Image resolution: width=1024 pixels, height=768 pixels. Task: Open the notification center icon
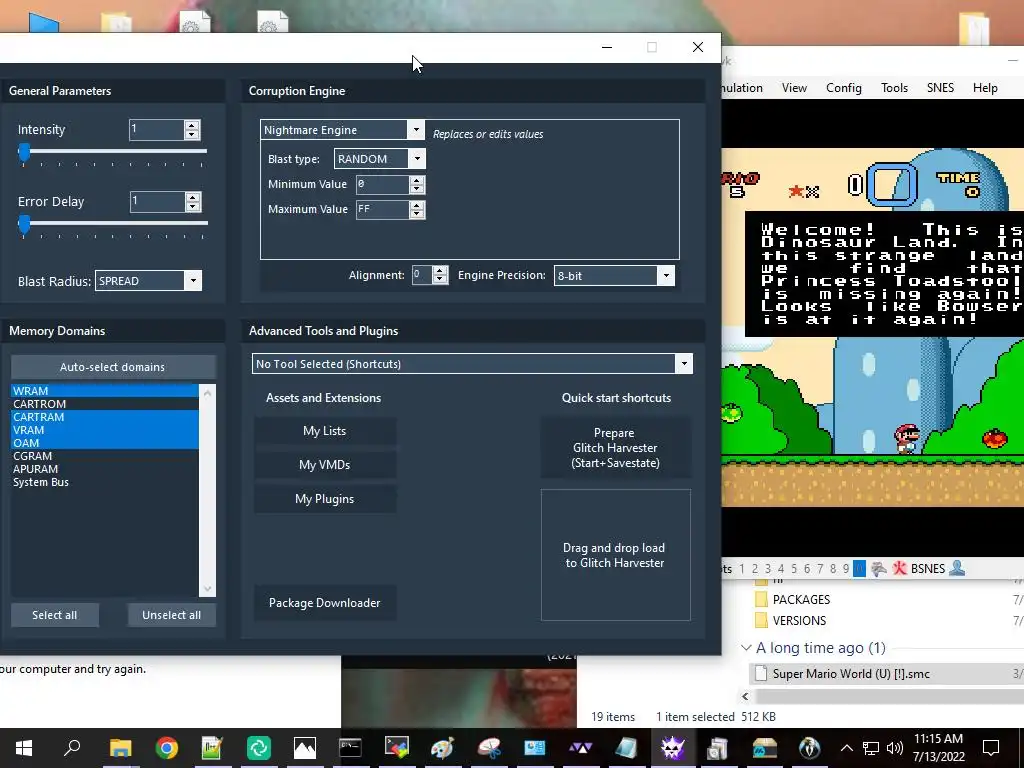point(991,748)
